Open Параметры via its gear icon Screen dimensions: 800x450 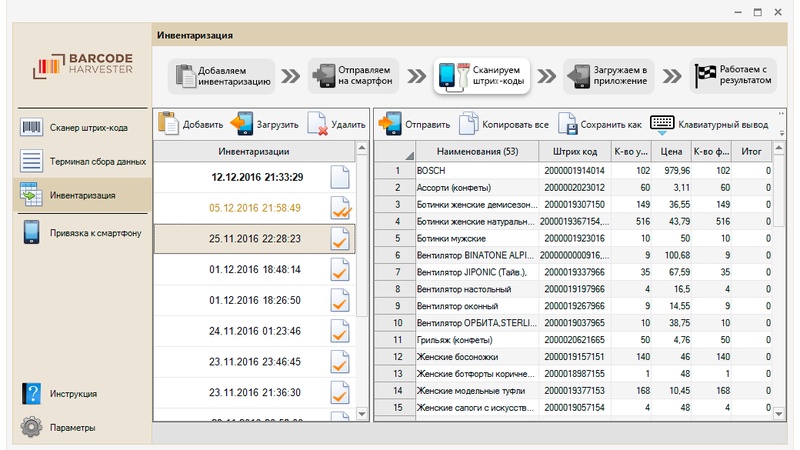pyautogui.click(x=32, y=427)
